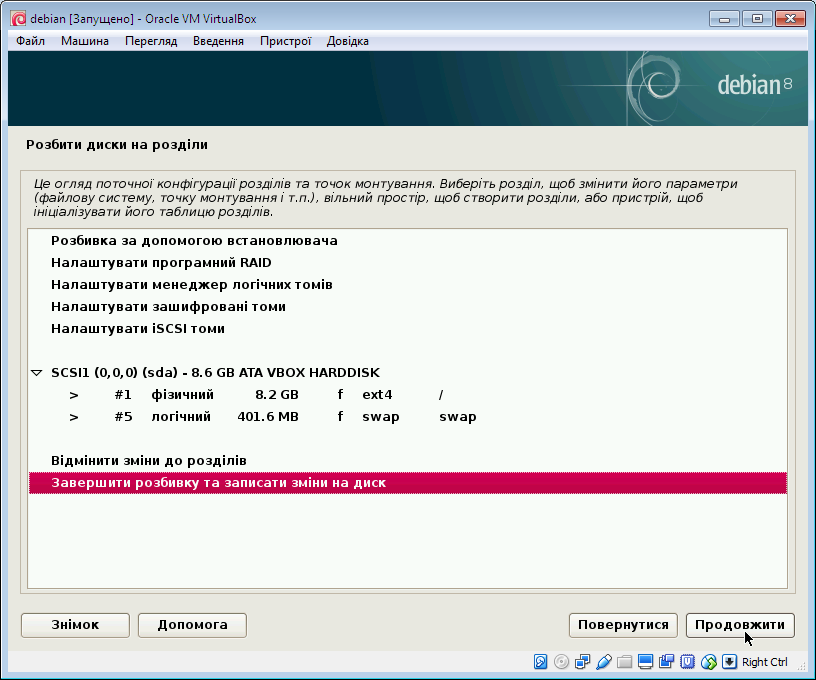
Task: Click the display monitor status icon
Action: (645, 662)
